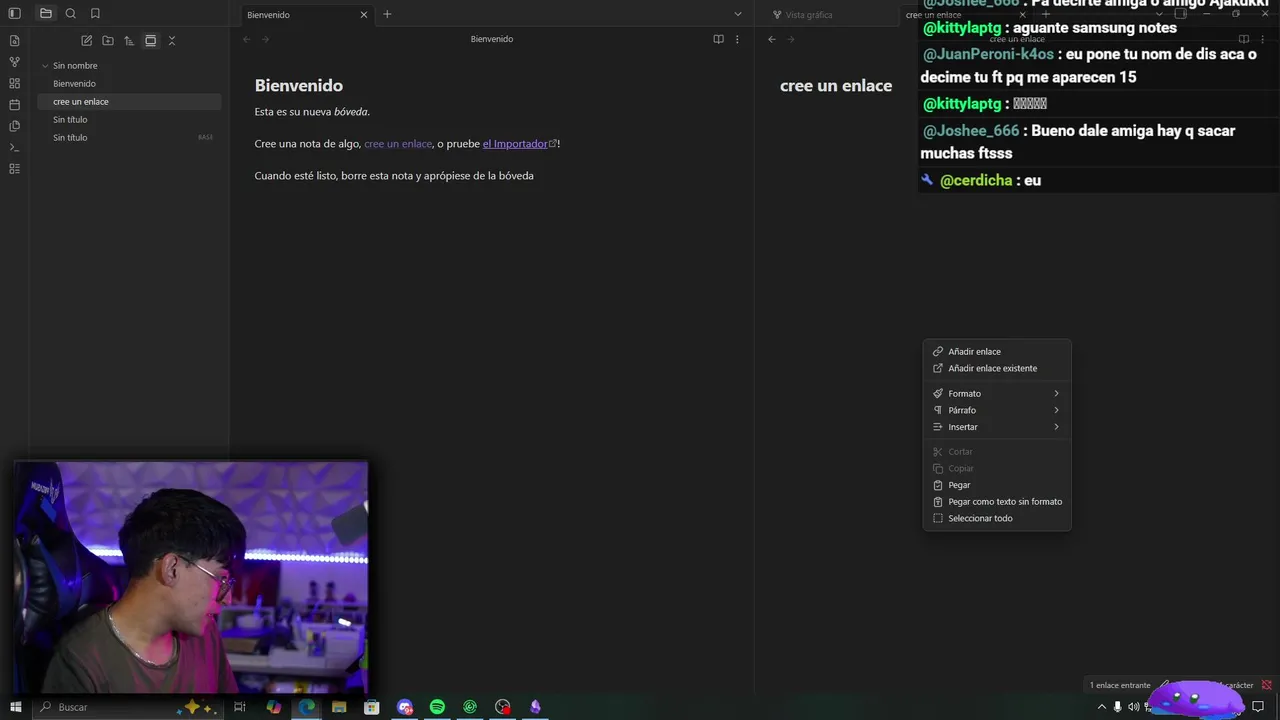Click the streamer webcam overlay

point(191,576)
